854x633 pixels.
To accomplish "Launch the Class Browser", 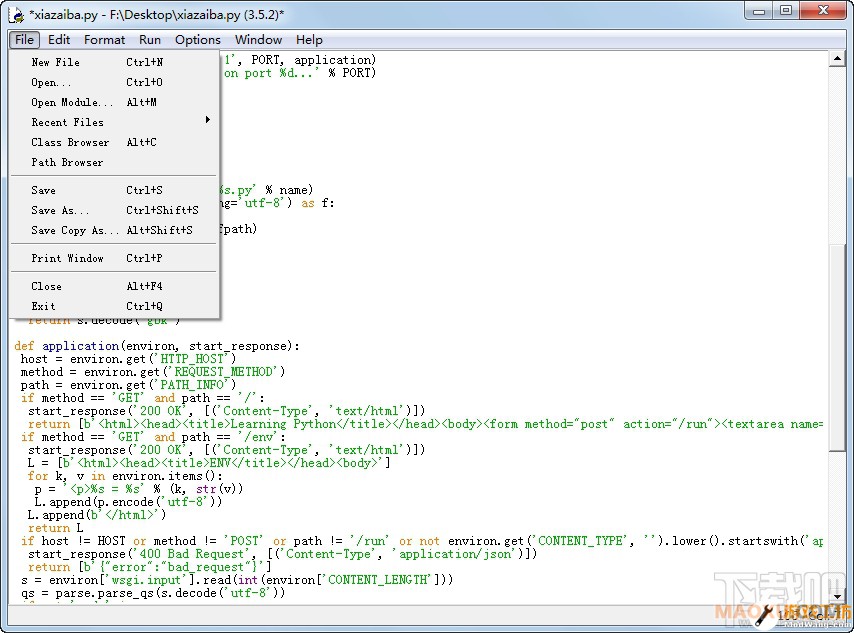I will [x=114, y=142].
